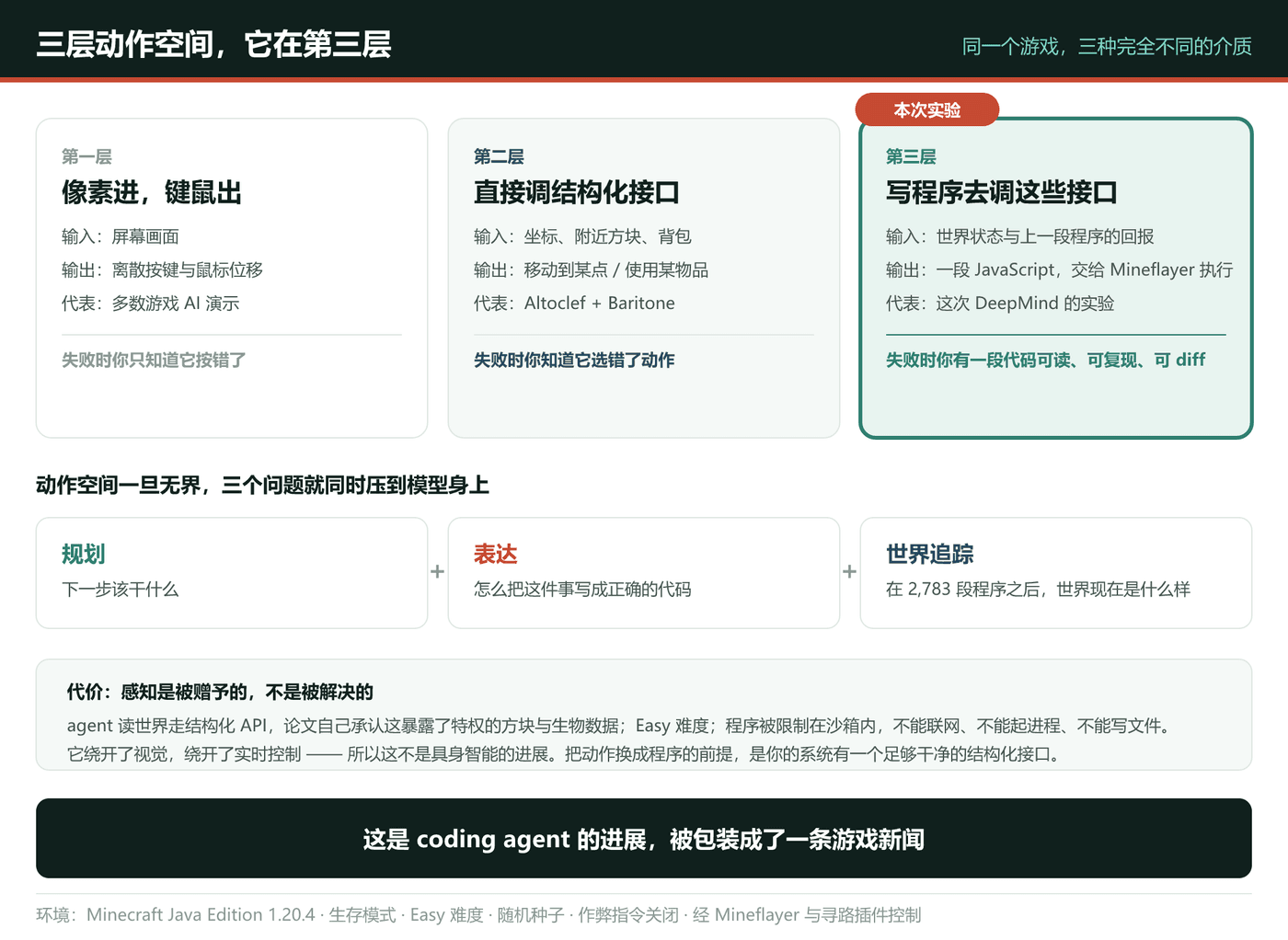This screenshot has width=1288, height=940.
Task: Click the note "失败时你只知道它按错了"
Action: coord(154,361)
